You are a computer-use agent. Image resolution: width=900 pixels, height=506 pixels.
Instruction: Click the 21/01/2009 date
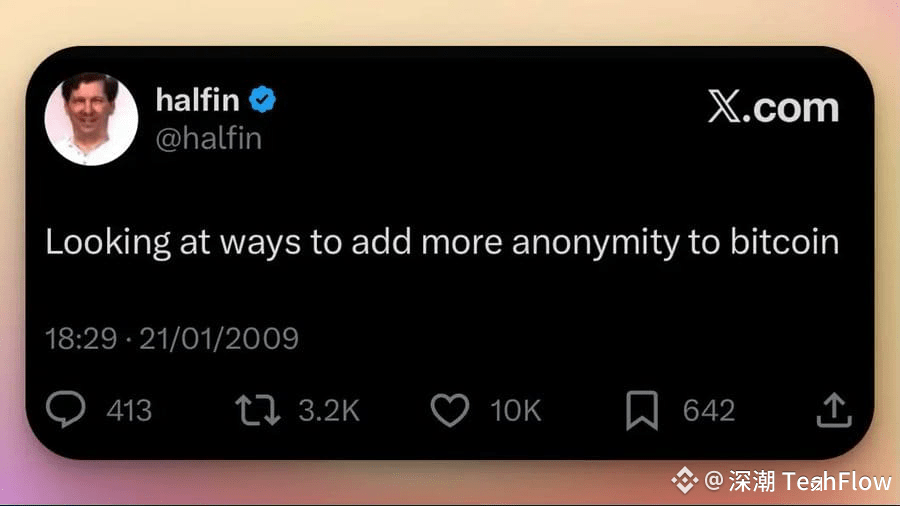pyautogui.click(x=219, y=338)
